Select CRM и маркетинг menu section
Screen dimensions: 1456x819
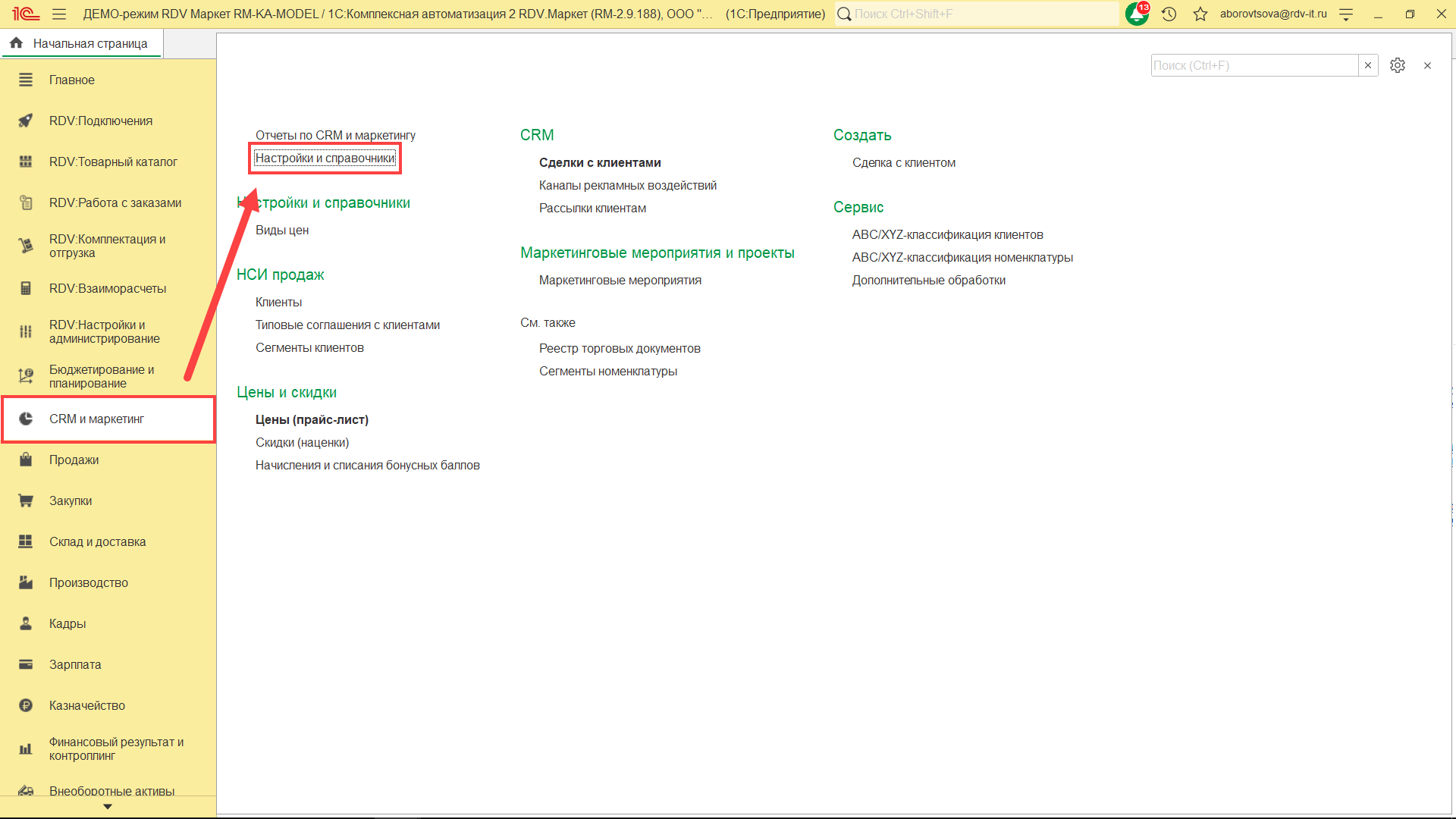(x=96, y=419)
